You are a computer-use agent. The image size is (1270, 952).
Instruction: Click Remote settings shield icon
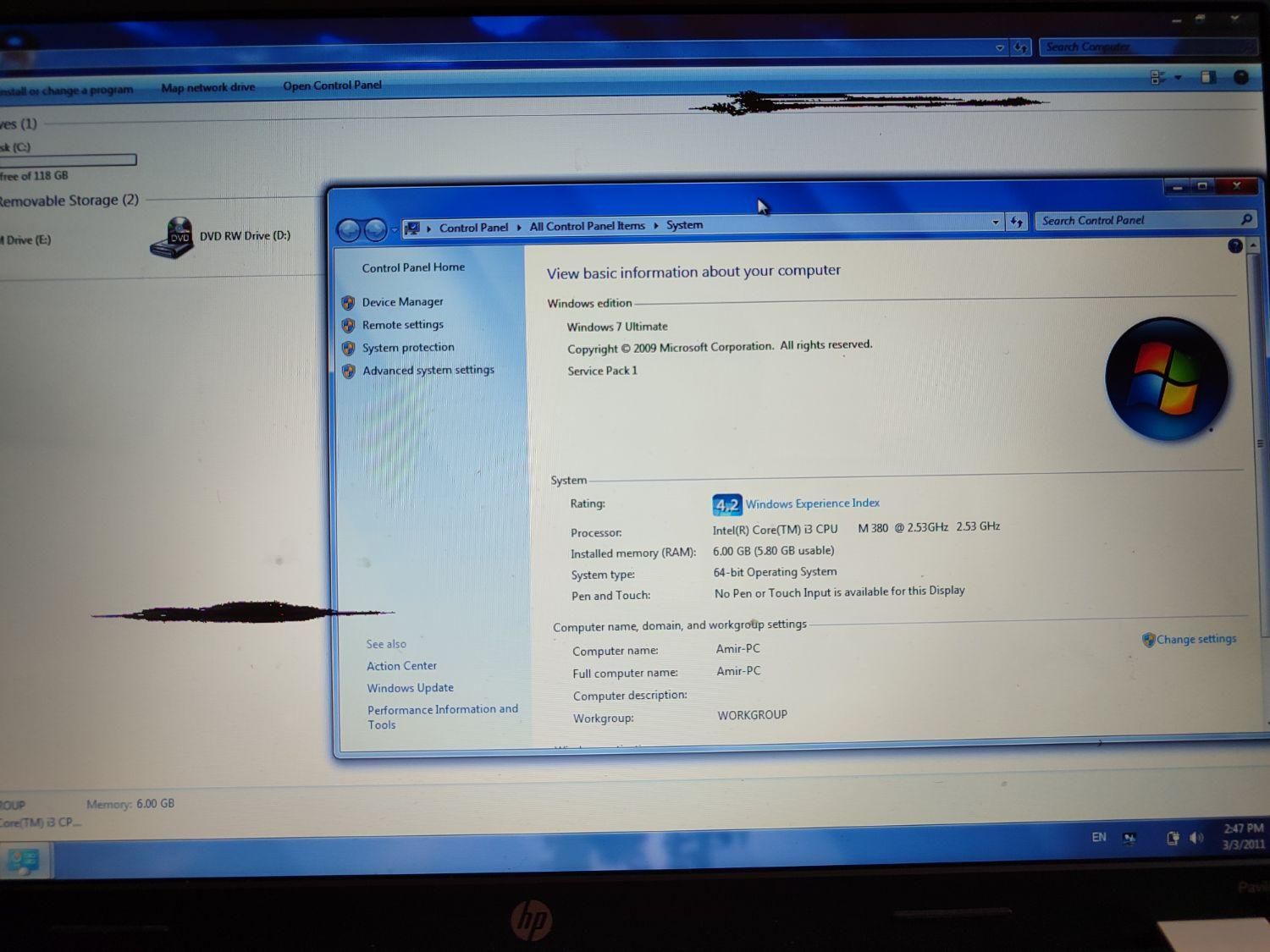pos(348,325)
